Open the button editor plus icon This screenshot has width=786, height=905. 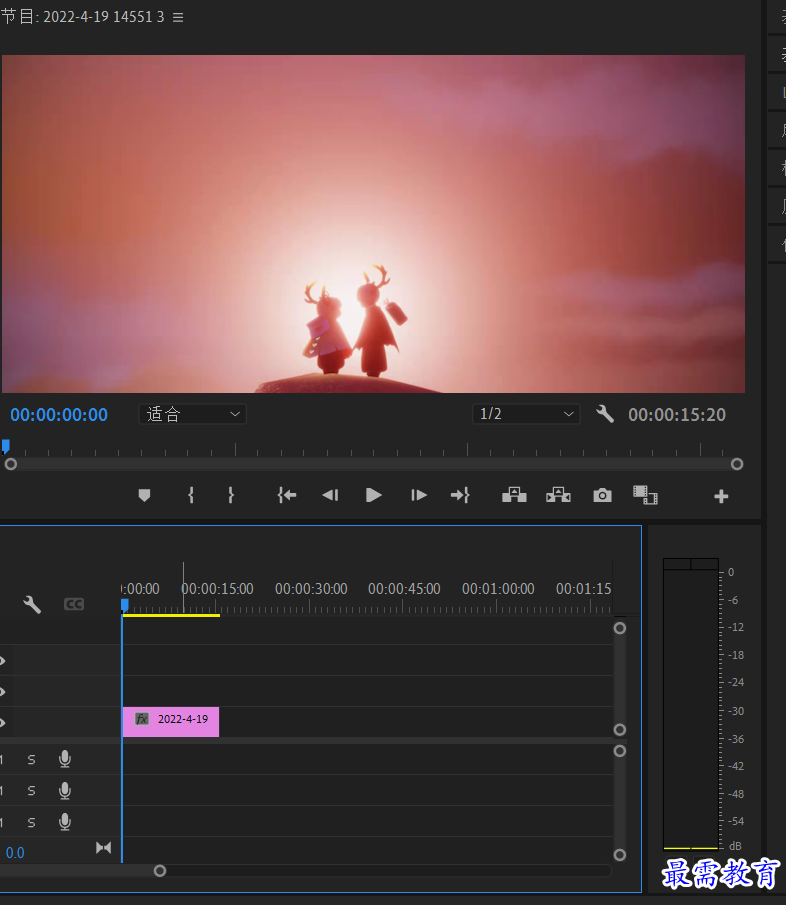(721, 496)
